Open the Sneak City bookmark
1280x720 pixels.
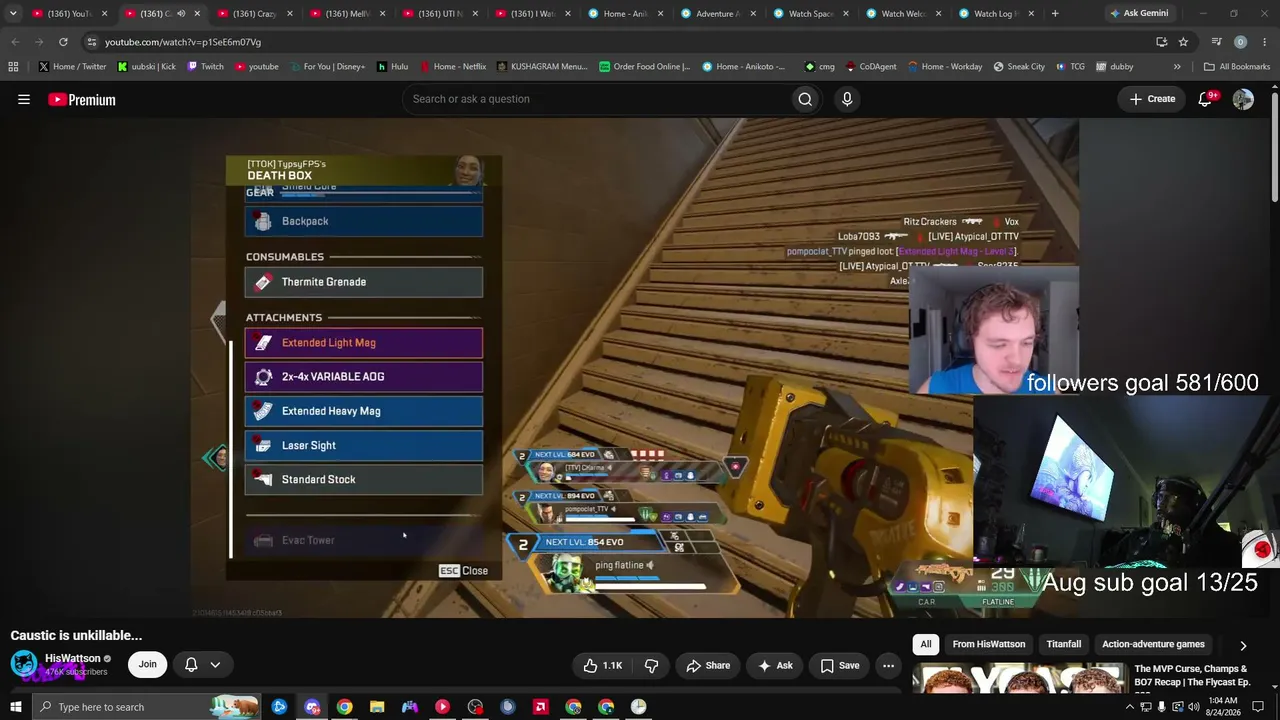coord(1019,67)
